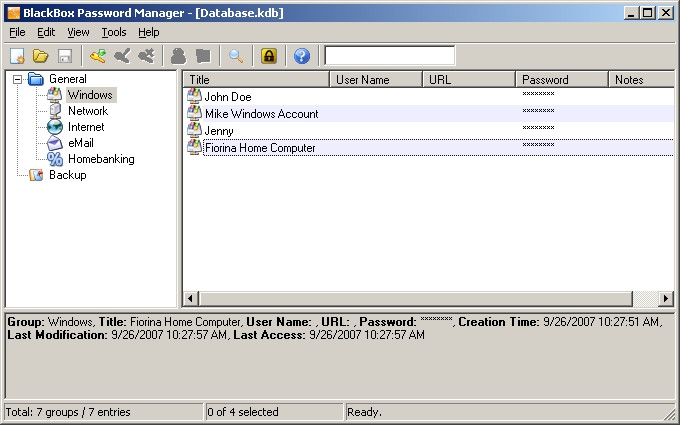The width and height of the screenshot is (680, 425).
Task: Click the grayed copy password clipboard icon
Action: (x=203, y=56)
